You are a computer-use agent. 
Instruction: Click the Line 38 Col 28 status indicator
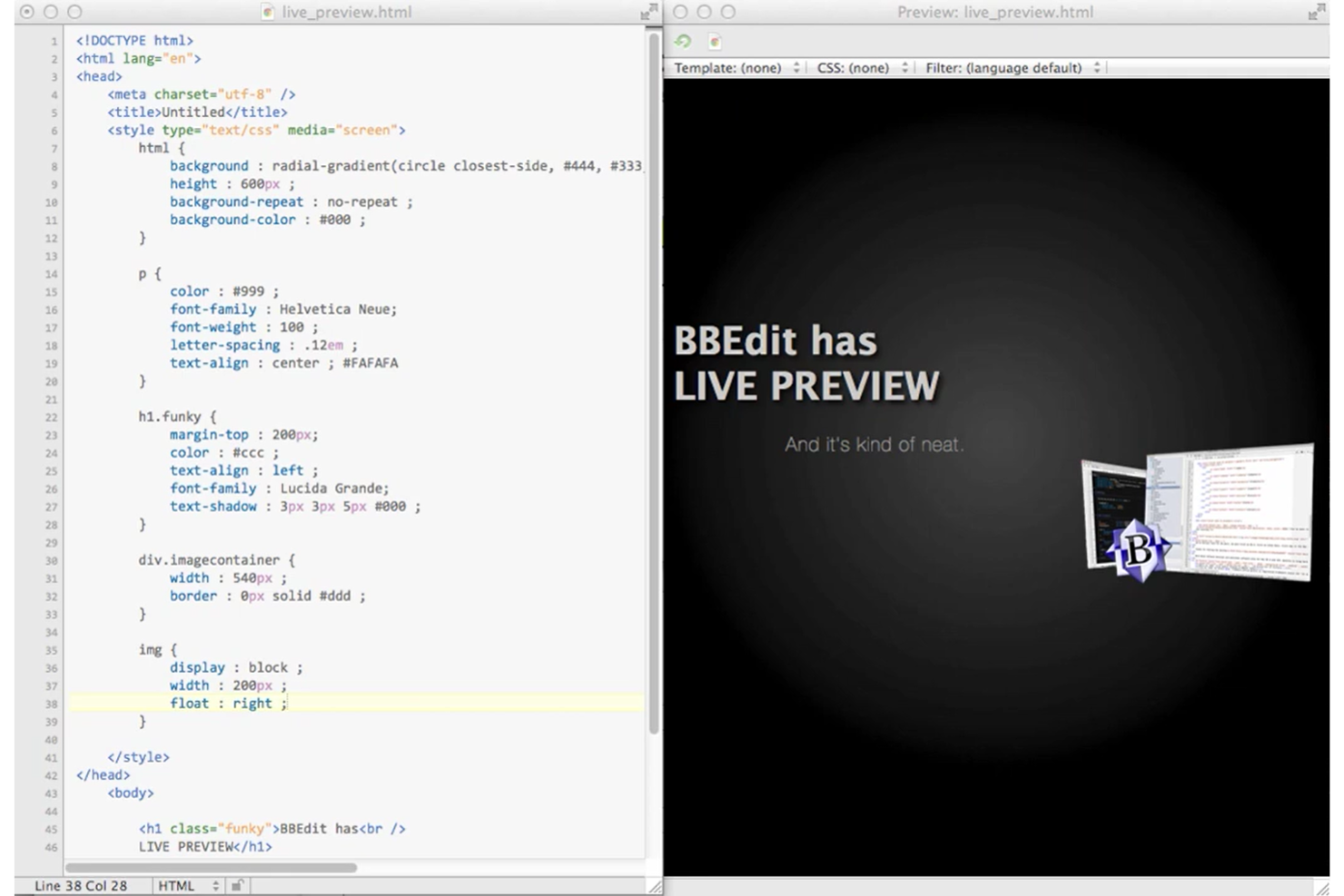click(80, 885)
